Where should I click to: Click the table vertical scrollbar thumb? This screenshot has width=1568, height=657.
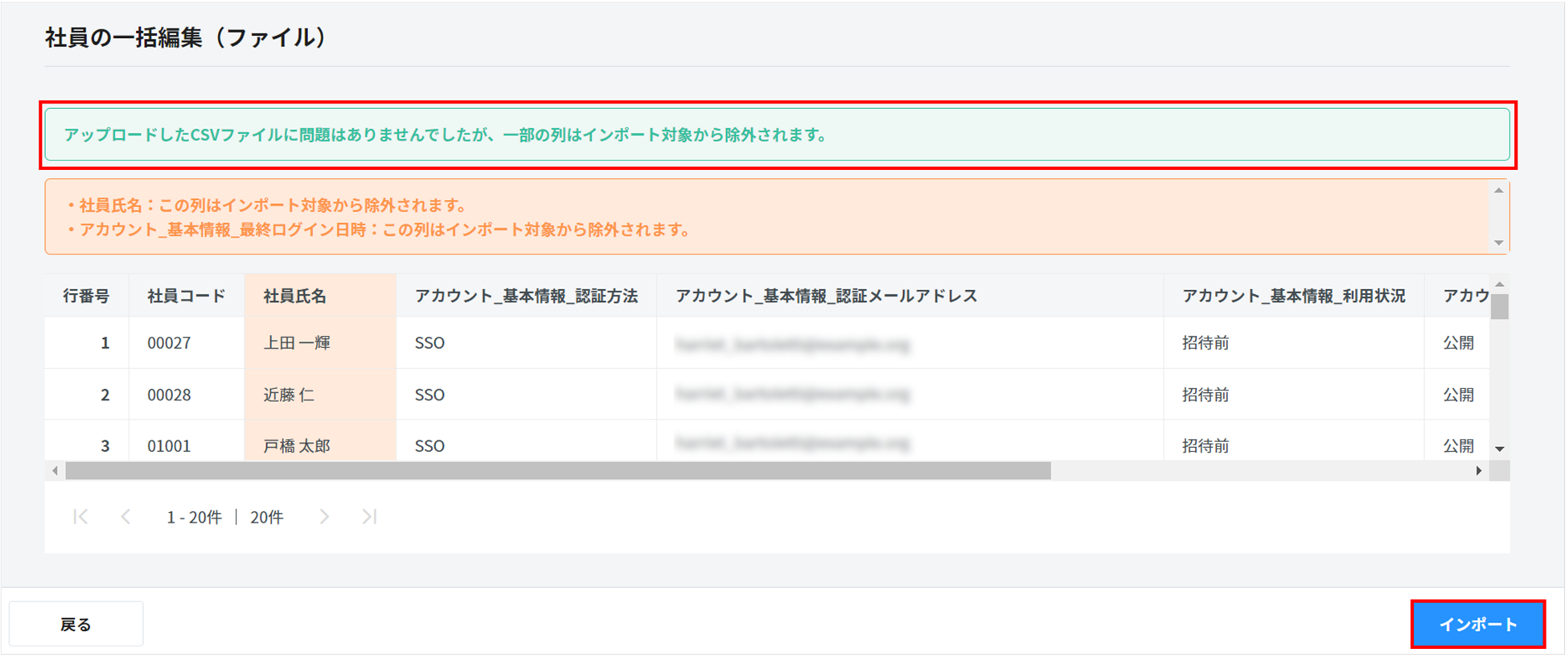tap(1499, 306)
